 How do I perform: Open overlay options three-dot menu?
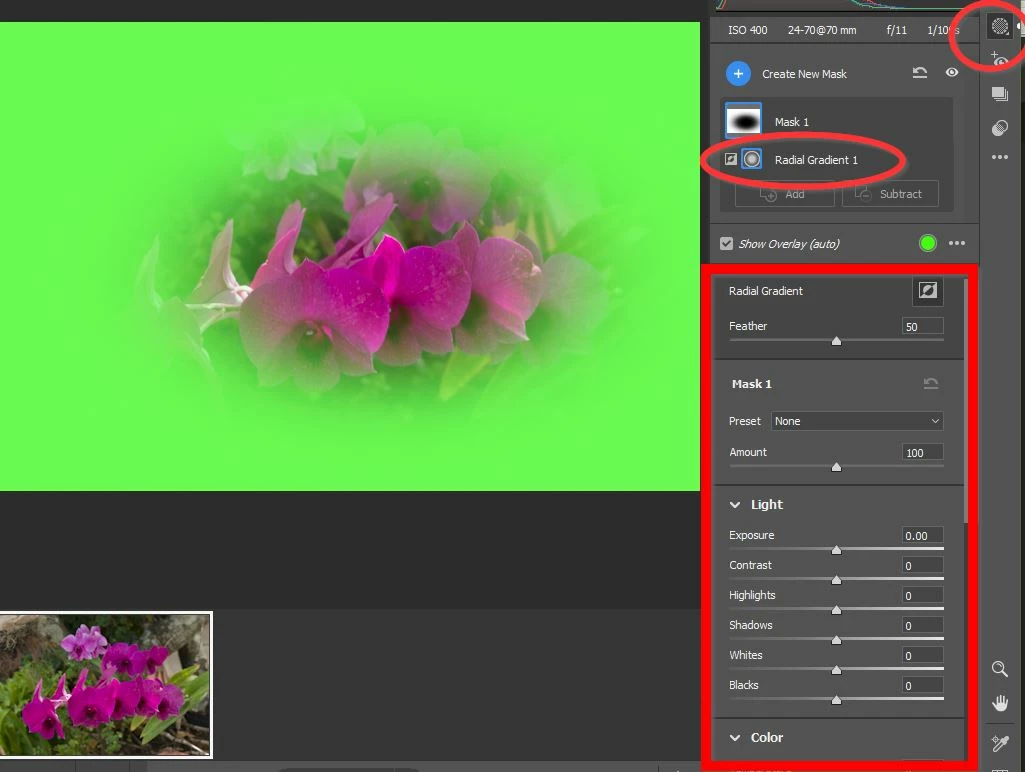pyautogui.click(x=957, y=243)
